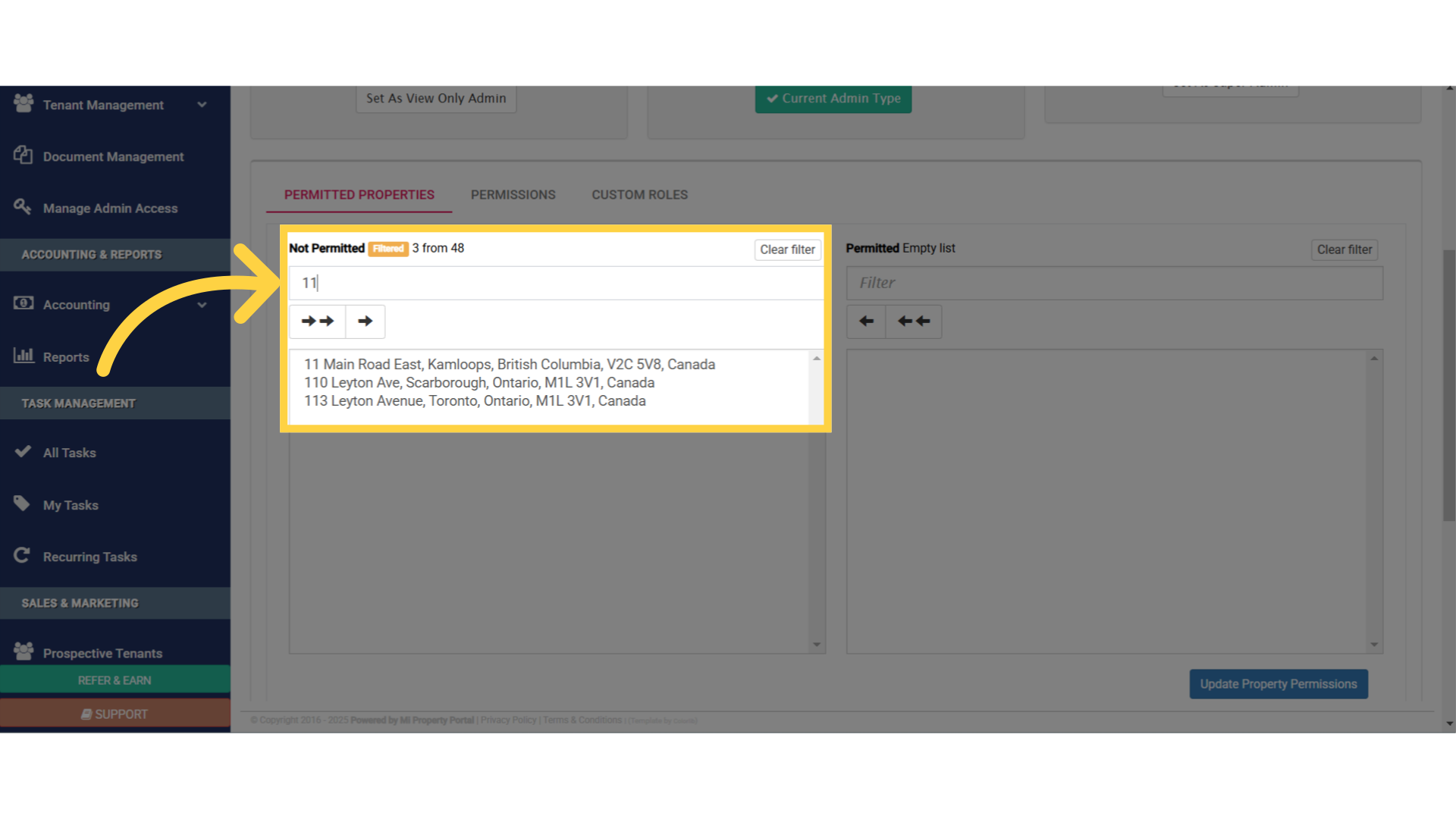Click the page vertical scrollbar thumb
1456x819 pixels.
pos(1449,385)
